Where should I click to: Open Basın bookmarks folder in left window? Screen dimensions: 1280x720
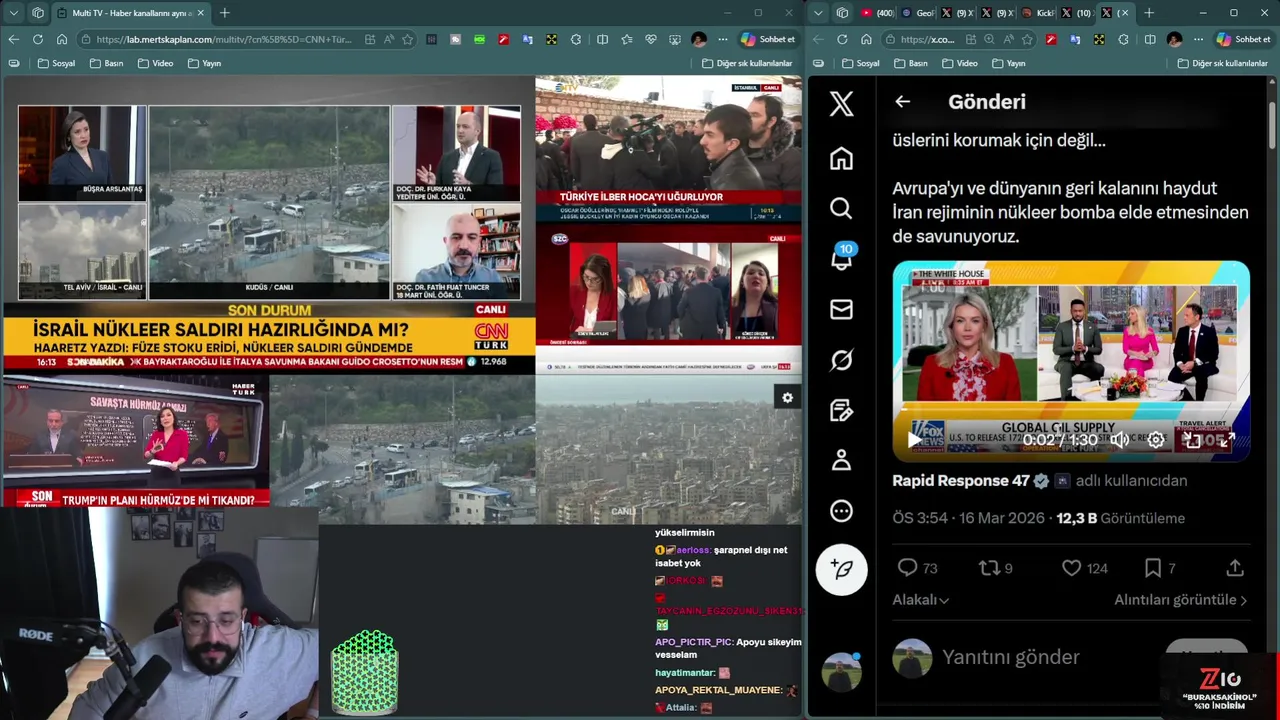coord(106,63)
